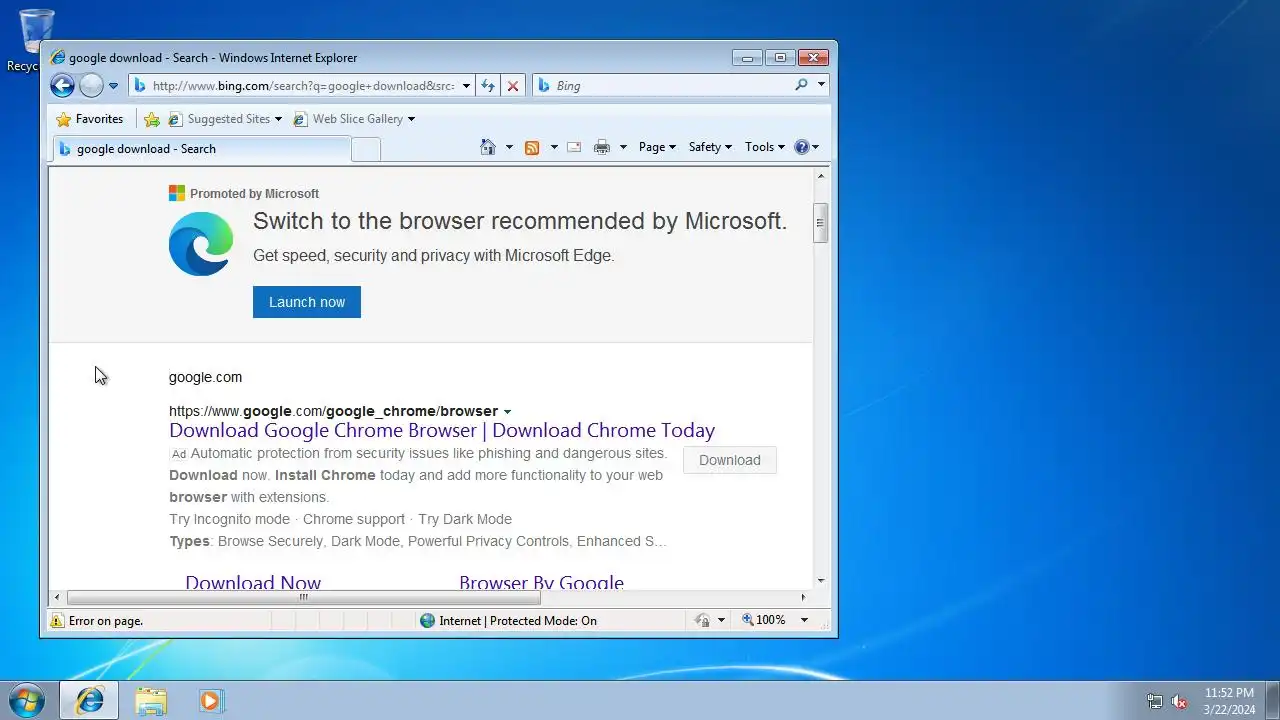Expand the Print options arrow
The width and height of the screenshot is (1280, 720).
(x=623, y=147)
